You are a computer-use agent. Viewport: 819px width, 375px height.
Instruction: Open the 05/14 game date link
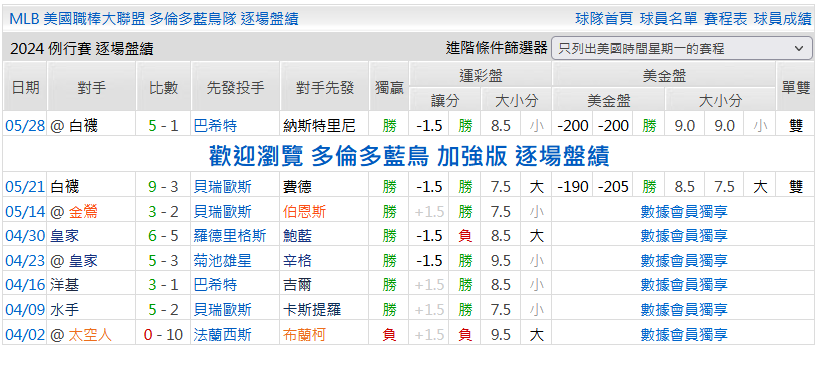[25, 212]
